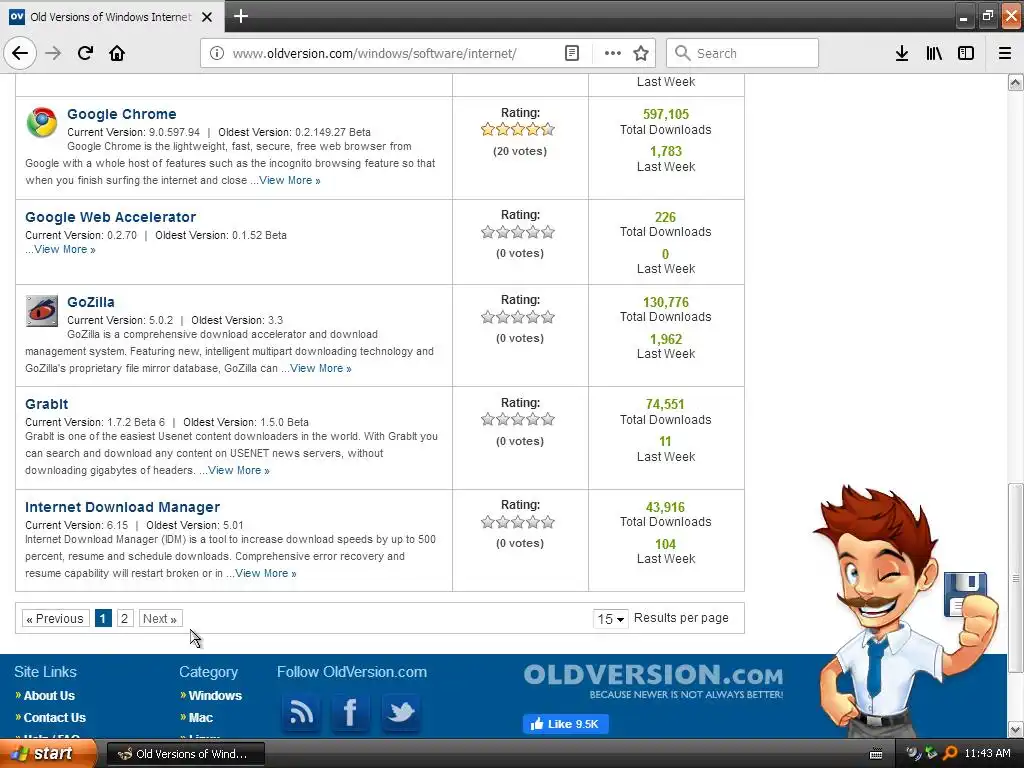The image size is (1024, 768).
Task: Rate Google Chrome using its stars
Action: (x=518, y=129)
